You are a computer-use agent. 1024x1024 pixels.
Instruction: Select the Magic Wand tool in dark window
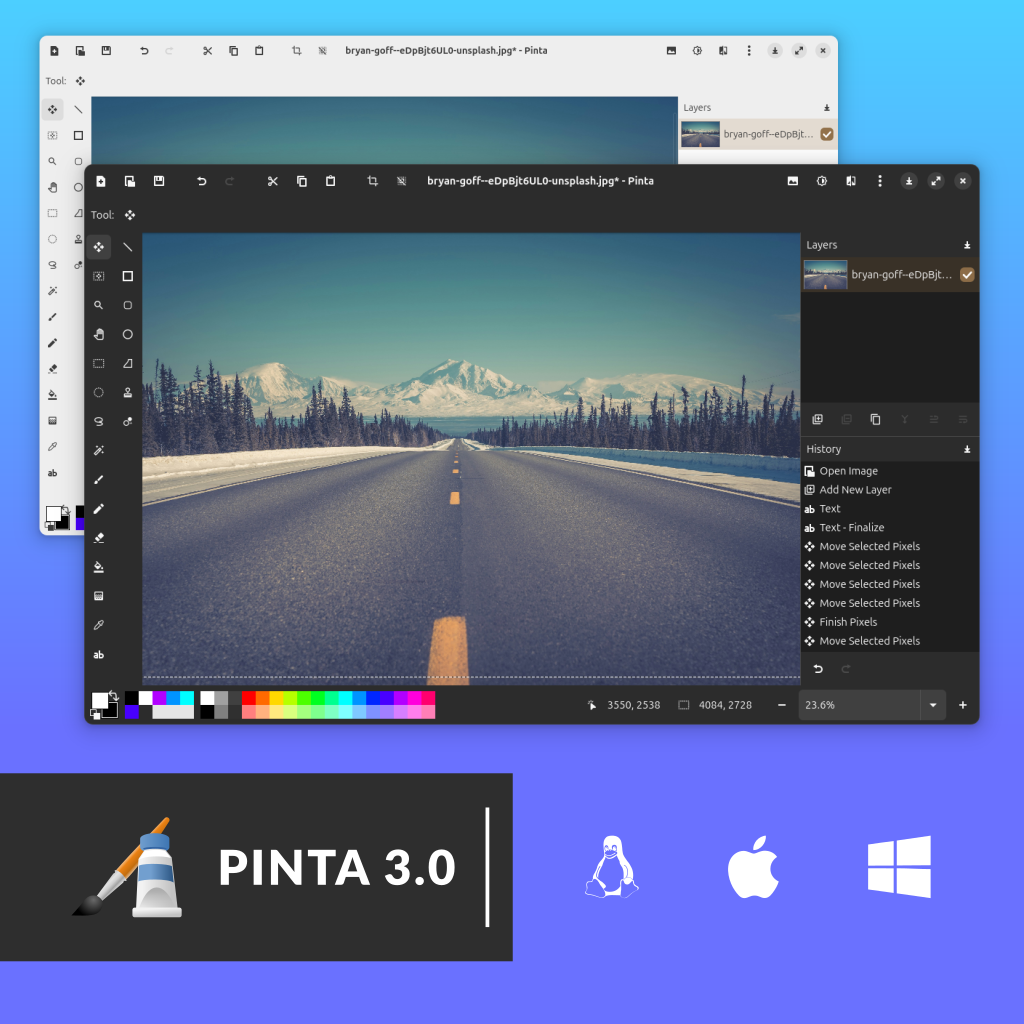pyautogui.click(x=99, y=451)
